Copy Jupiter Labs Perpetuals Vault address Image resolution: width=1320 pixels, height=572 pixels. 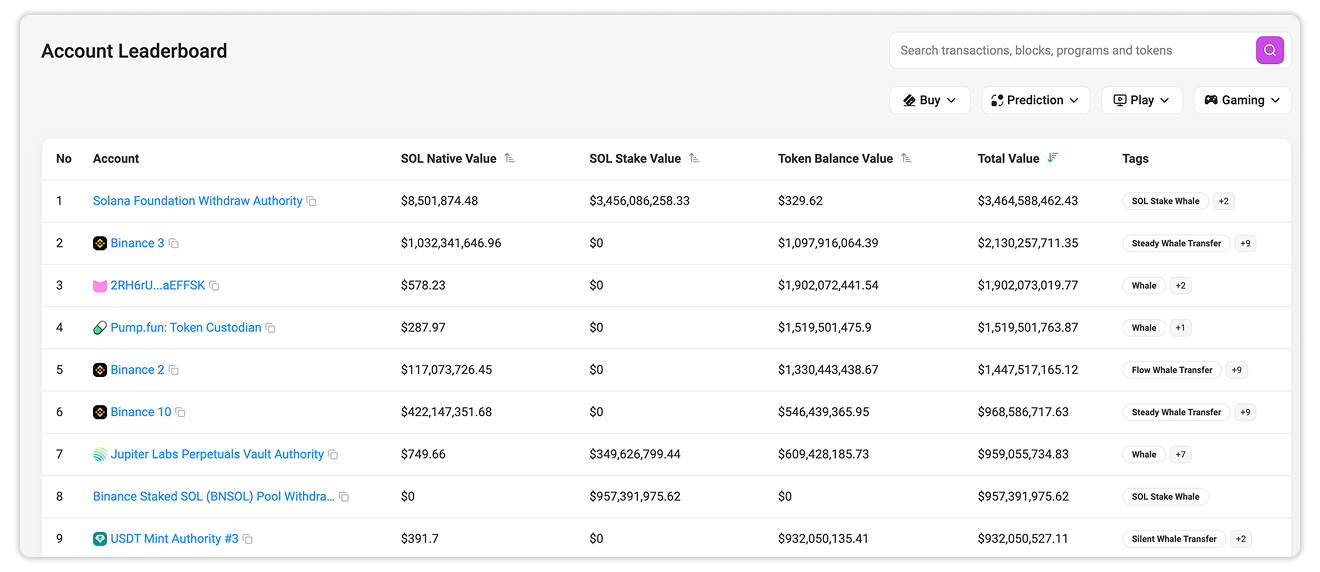pos(333,454)
